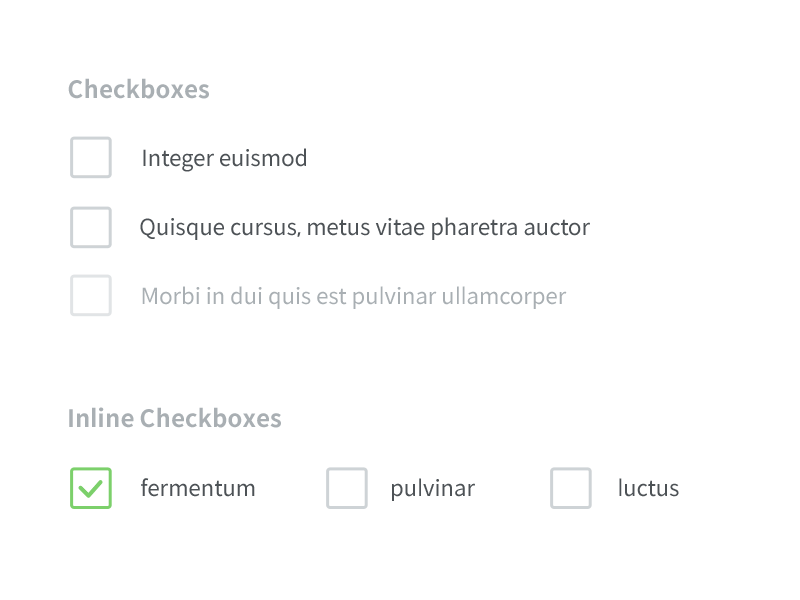The width and height of the screenshot is (800, 600).
Task: Click the green checkmark next to fermentum
Action: [x=90, y=488]
